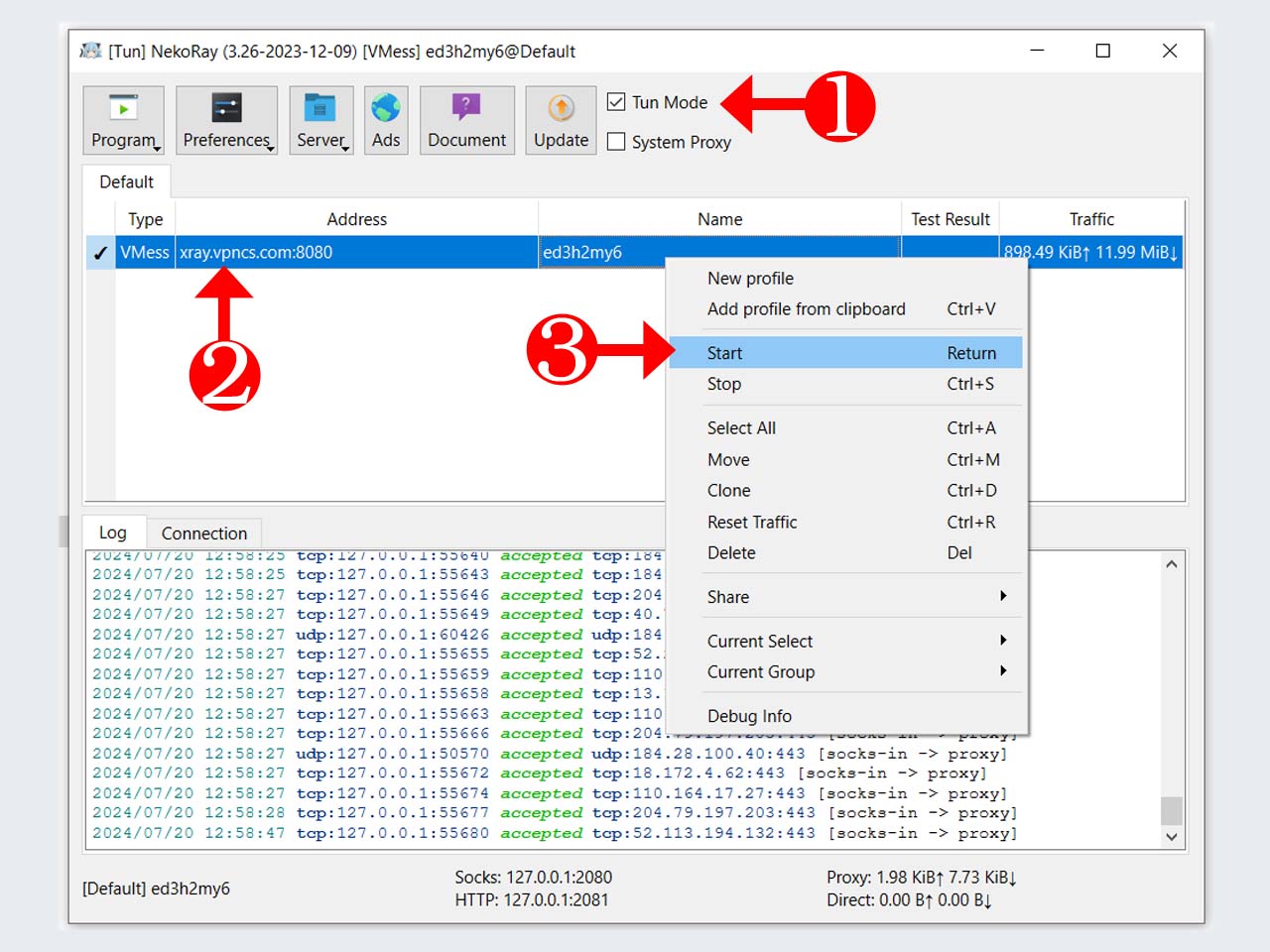Choose Delete in the context menu
1270x952 pixels.
pyautogui.click(x=846, y=553)
